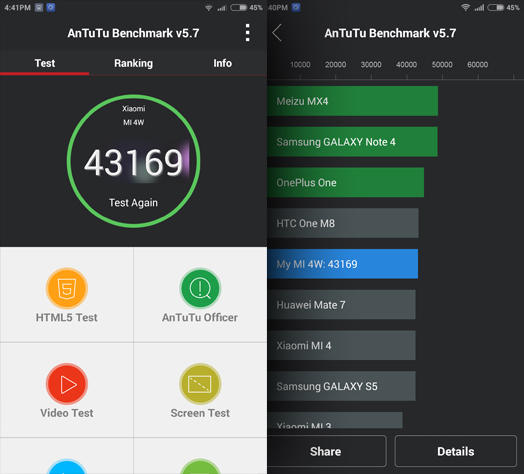Tap the battery icon in right status bar
Viewport: 524px width, 474px height.
pos(496,7)
